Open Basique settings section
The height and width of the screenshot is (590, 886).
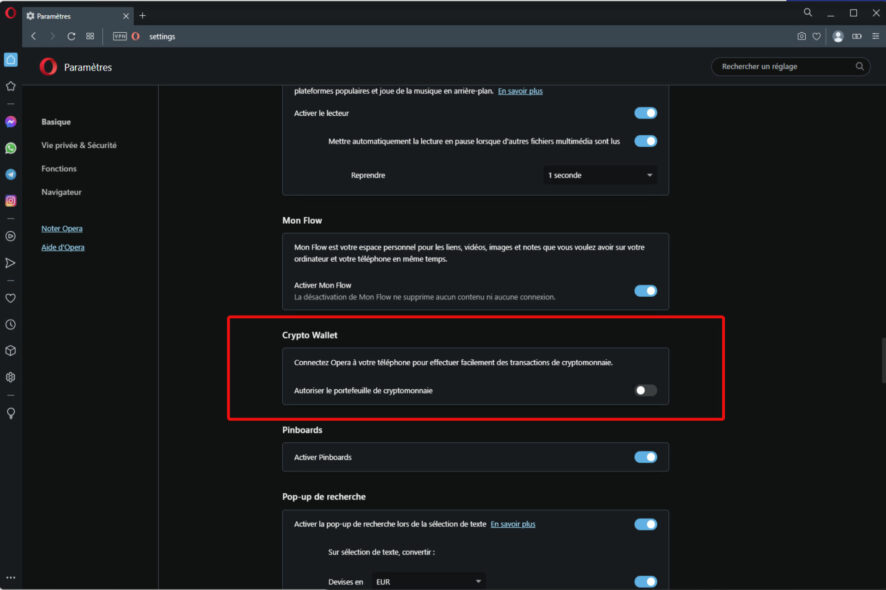click(x=56, y=122)
